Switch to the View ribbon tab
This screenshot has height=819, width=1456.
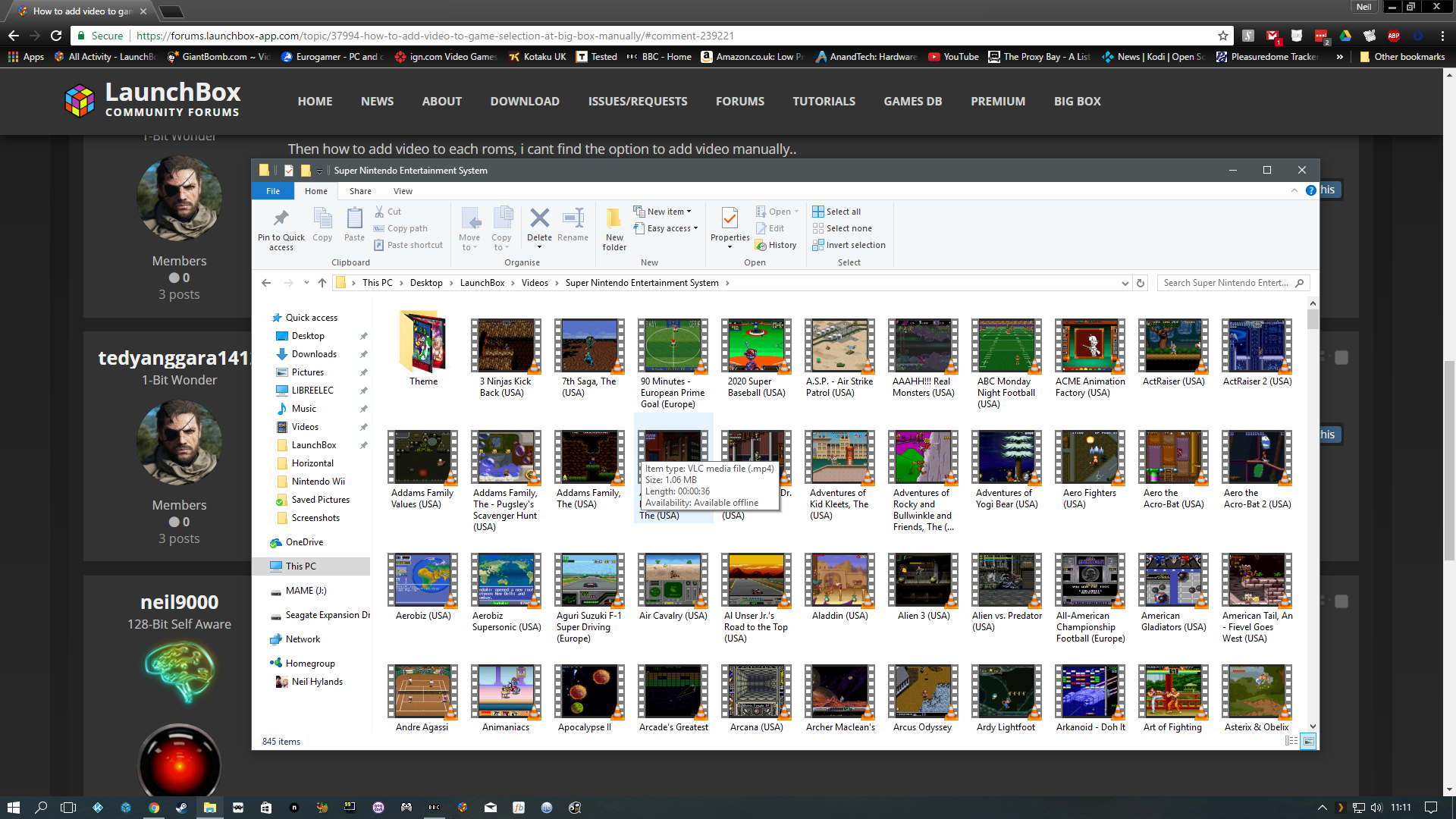(403, 191)
